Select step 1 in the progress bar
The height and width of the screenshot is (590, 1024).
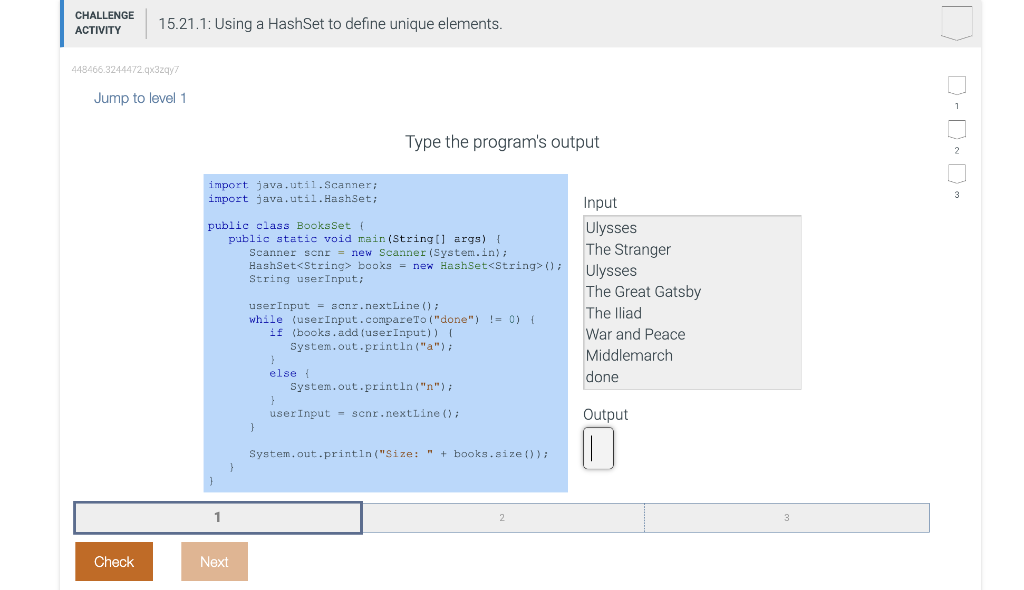coord(217,517)
